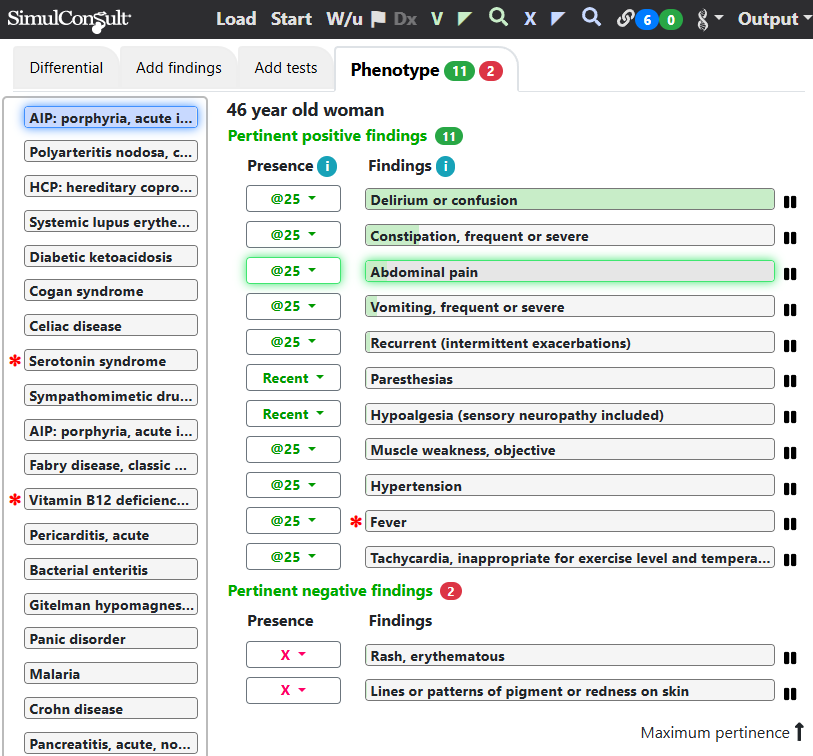Viewport: 813px width, 756px height.
Task: Switch to the Differential tab
Action: tap(66, 68)
